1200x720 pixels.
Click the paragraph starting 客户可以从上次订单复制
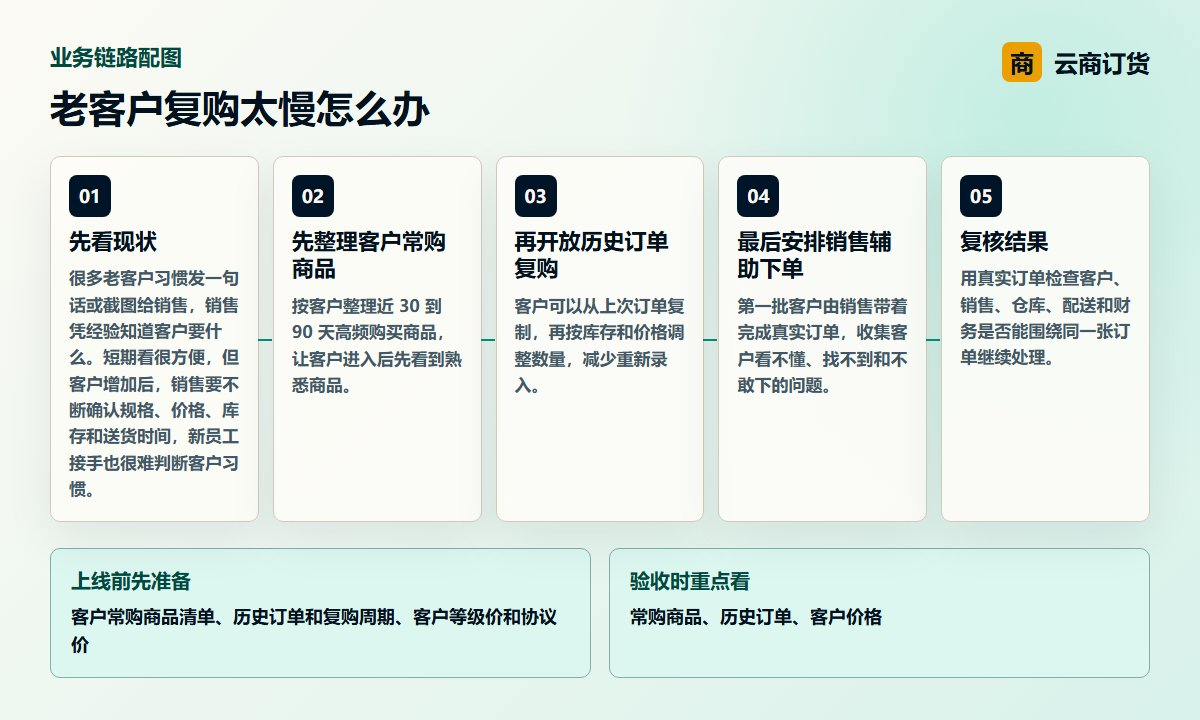pos(600,345)
